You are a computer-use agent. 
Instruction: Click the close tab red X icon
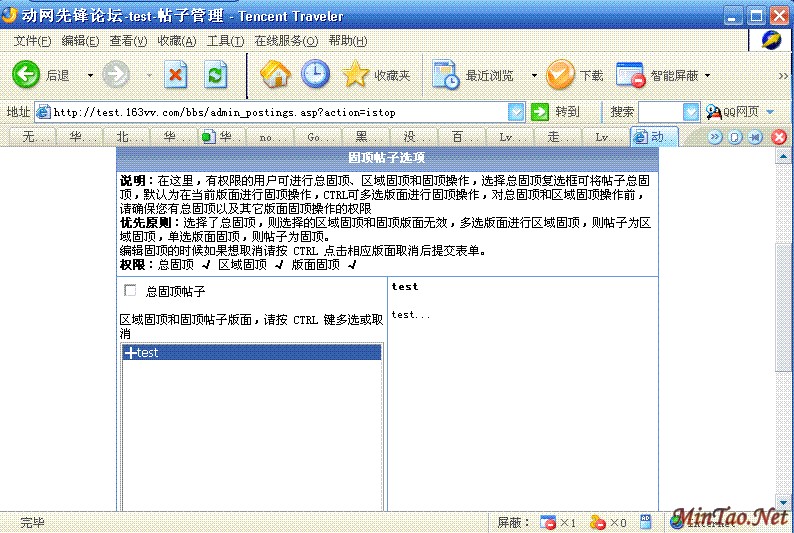pos(779,137)
